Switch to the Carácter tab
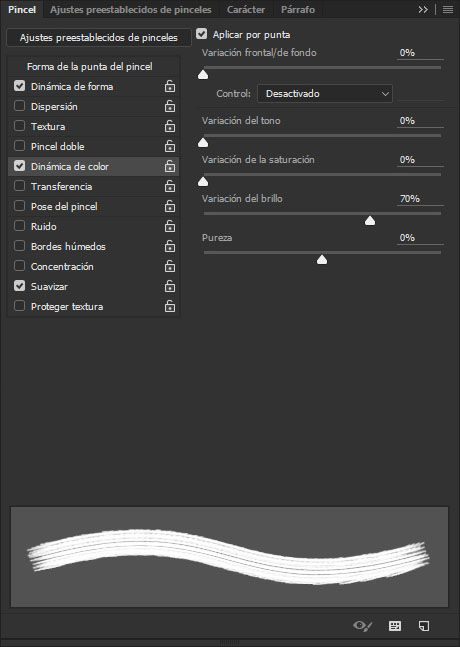460x647 pixels. click(x=246, y=9)
